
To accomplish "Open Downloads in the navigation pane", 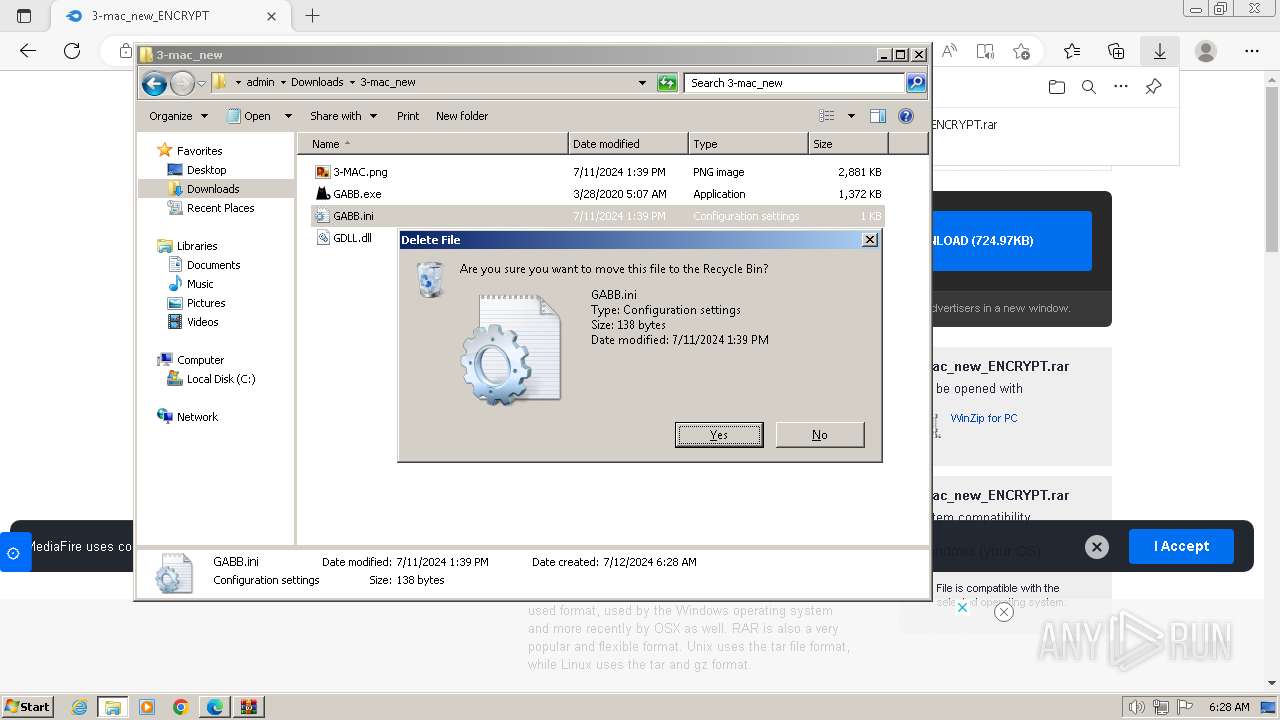I will (x=213, y=189).
